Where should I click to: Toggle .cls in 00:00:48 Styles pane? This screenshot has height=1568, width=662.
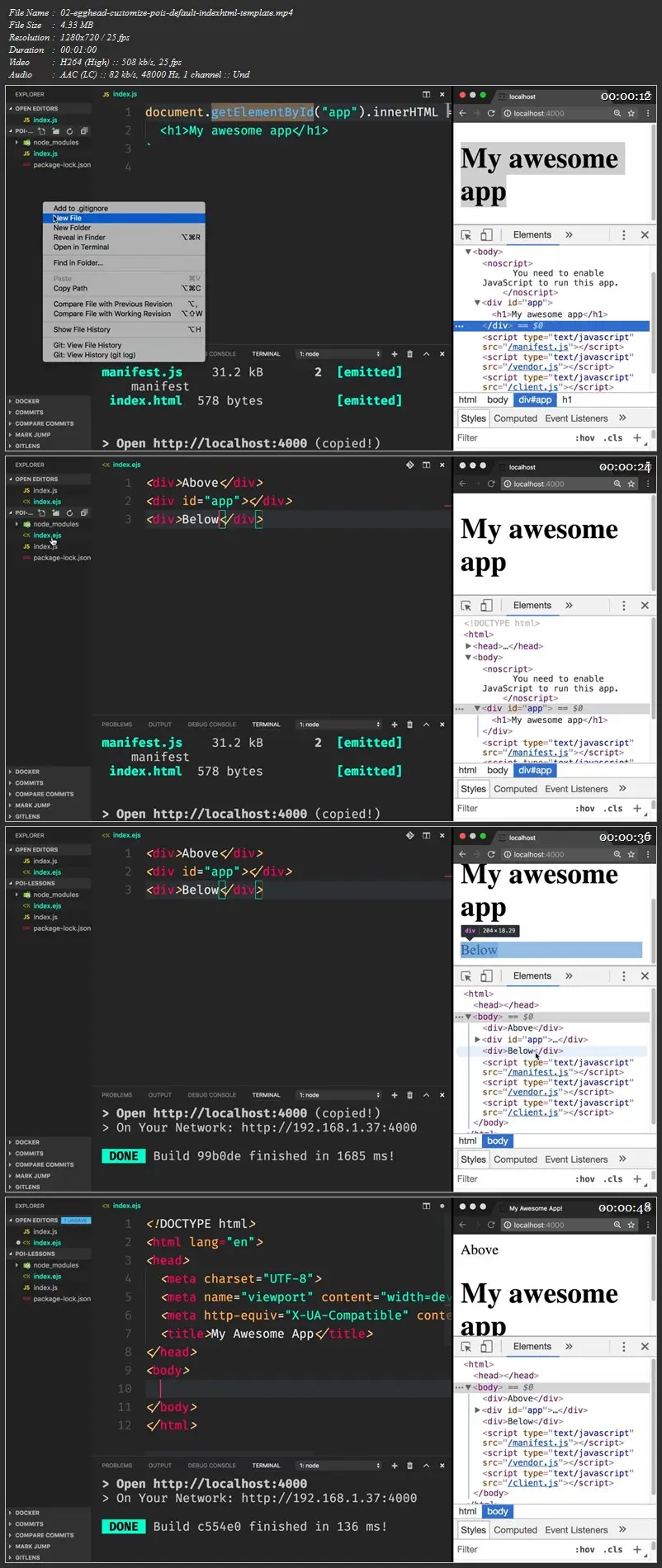pos(613,1550)
